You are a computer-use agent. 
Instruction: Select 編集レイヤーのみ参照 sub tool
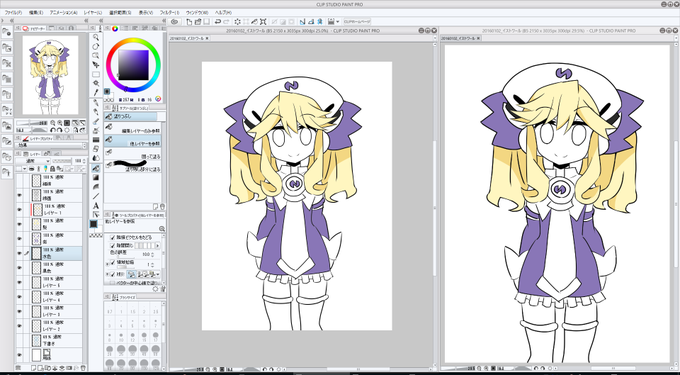tap(134, 128)
